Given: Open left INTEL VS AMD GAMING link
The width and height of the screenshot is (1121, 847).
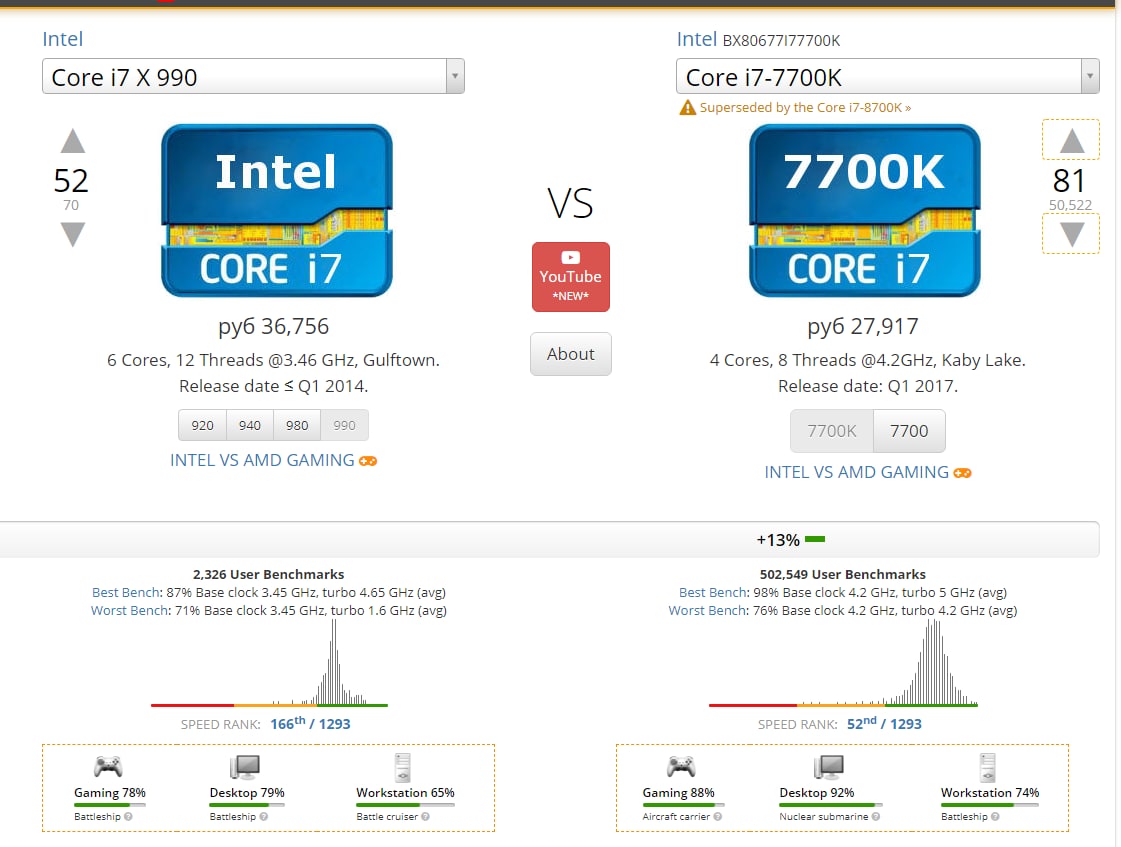Looking at the screenshot, I should tap(262, 460).
